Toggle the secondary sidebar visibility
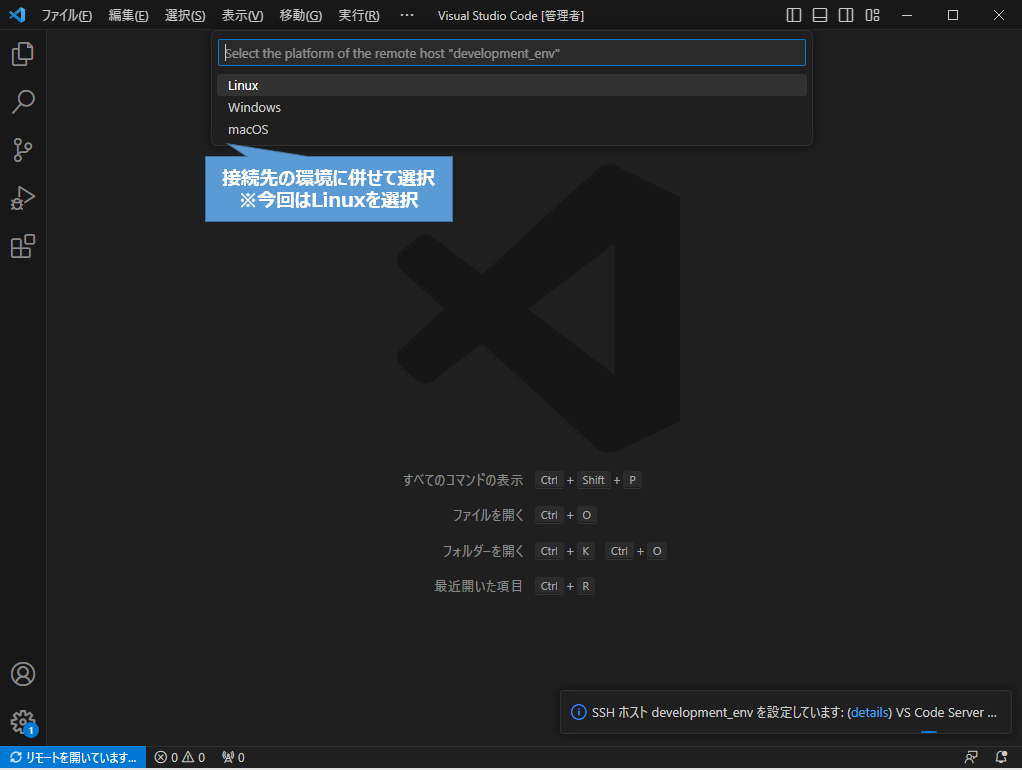Screen dimensions: 1022x770 coord(845,15)
